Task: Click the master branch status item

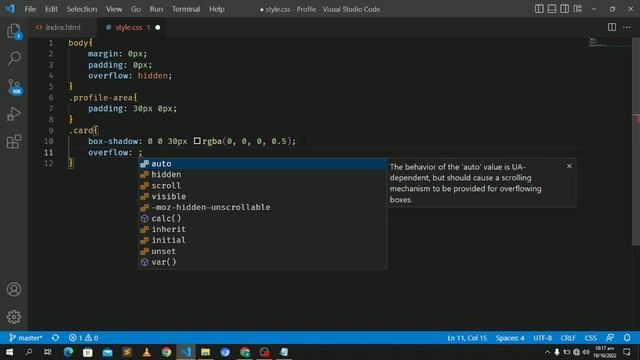Action: tap(25, 338)
